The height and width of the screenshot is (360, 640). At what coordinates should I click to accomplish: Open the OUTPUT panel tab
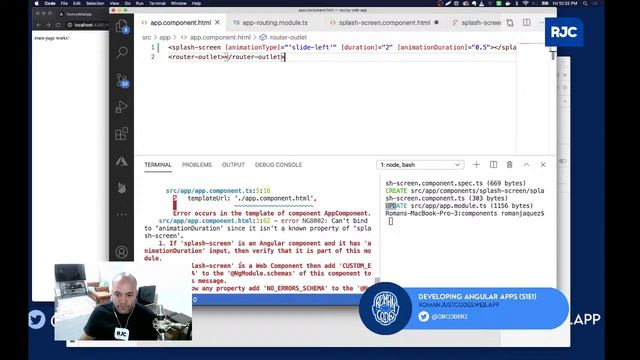tap(233, 165)
